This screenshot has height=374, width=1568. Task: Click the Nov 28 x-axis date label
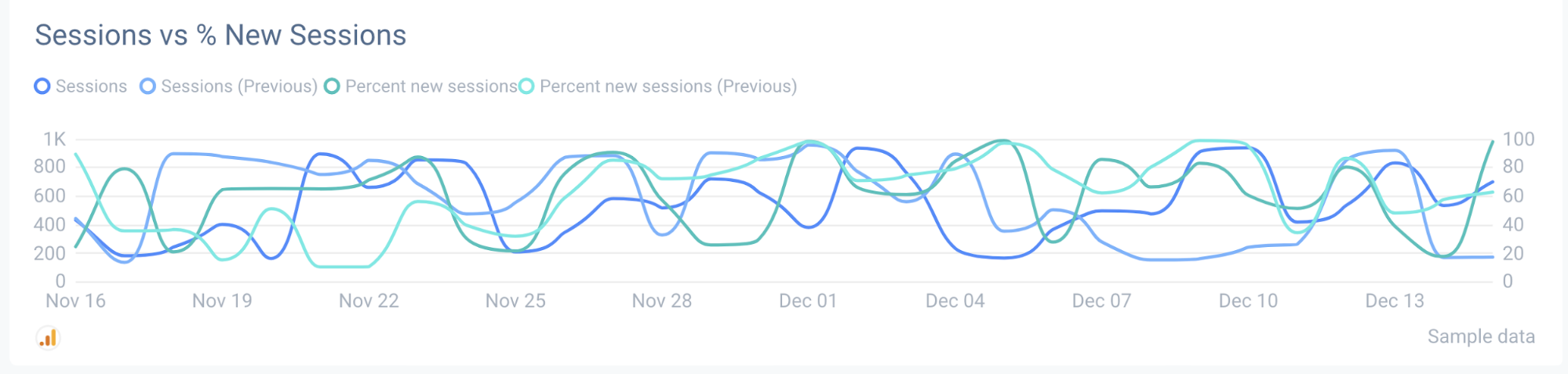tap(662, 301)
